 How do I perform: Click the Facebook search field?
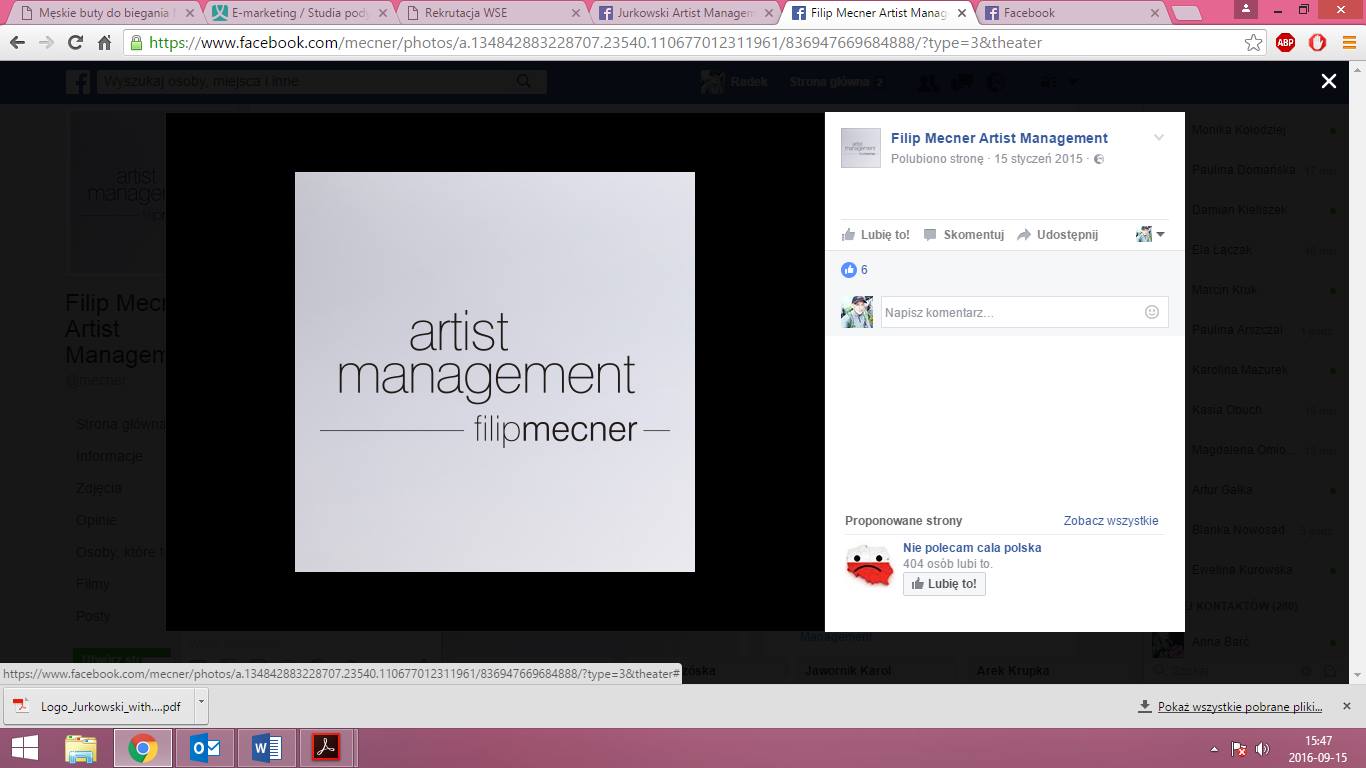coord(322,82)
